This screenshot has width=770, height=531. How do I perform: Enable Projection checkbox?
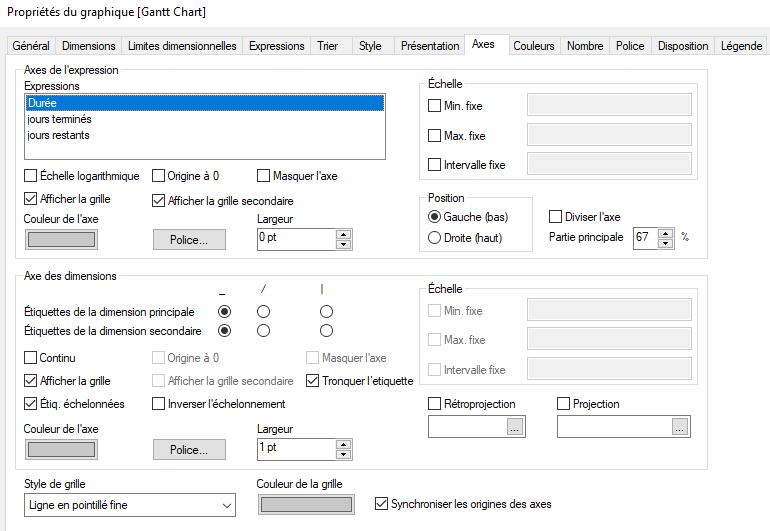click(563, 404)
